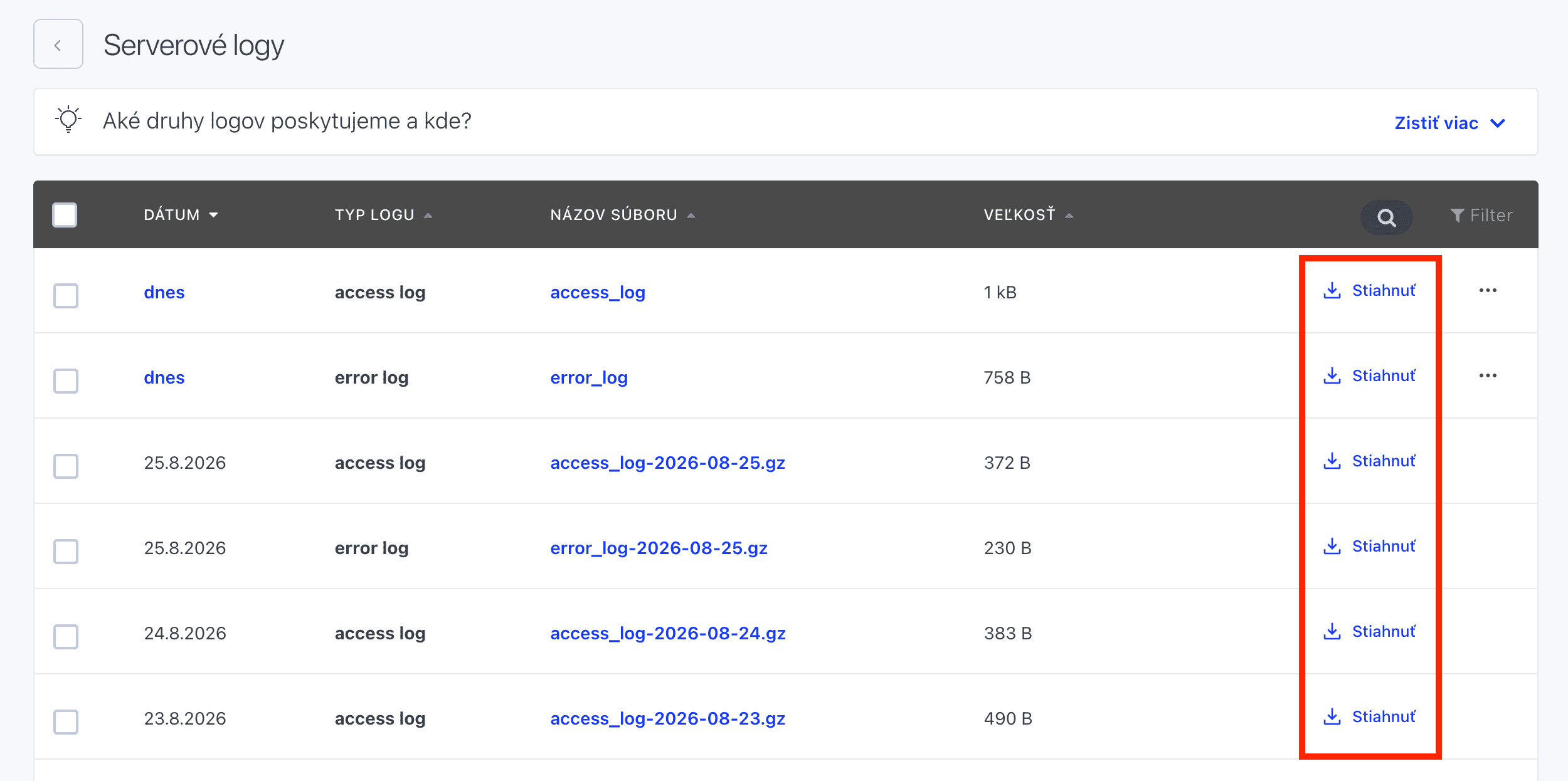Download today's error_log file
The height and width of the screenshot is (781, 1568).
(x=1369, y=375)
